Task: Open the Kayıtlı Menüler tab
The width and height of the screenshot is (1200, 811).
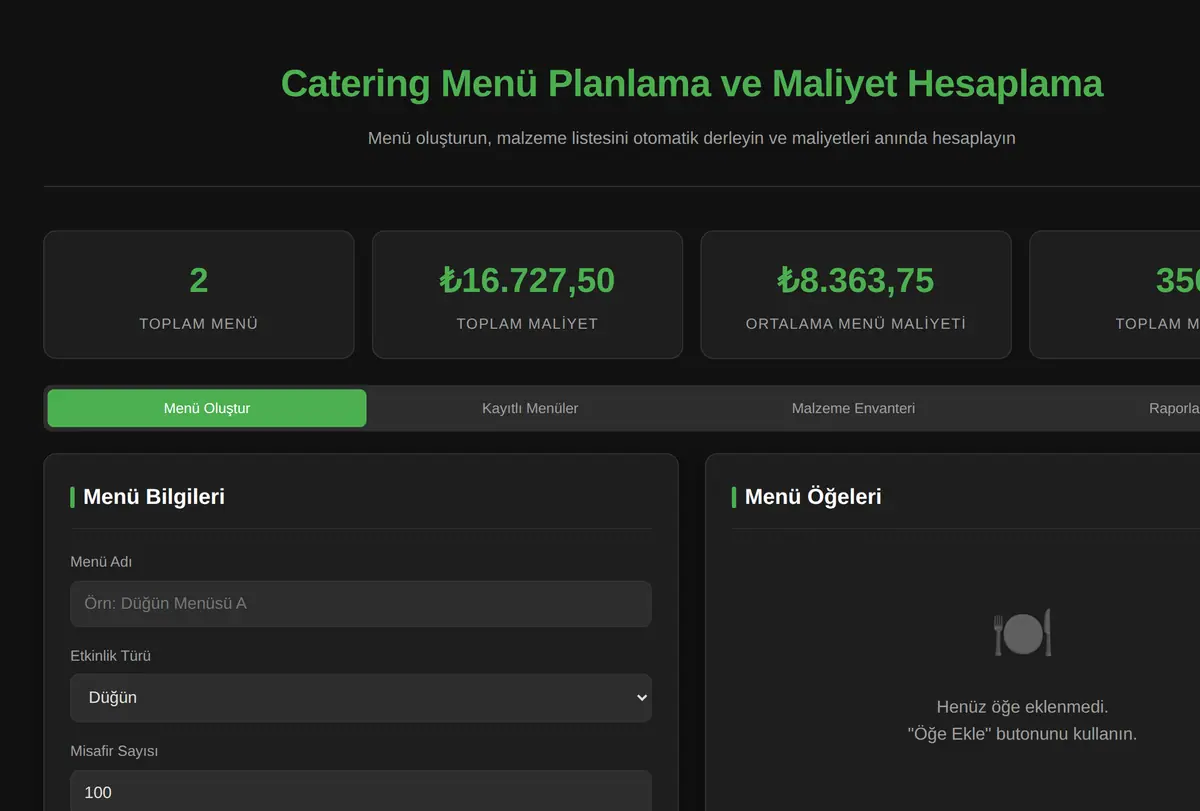Action: [530, 408]
